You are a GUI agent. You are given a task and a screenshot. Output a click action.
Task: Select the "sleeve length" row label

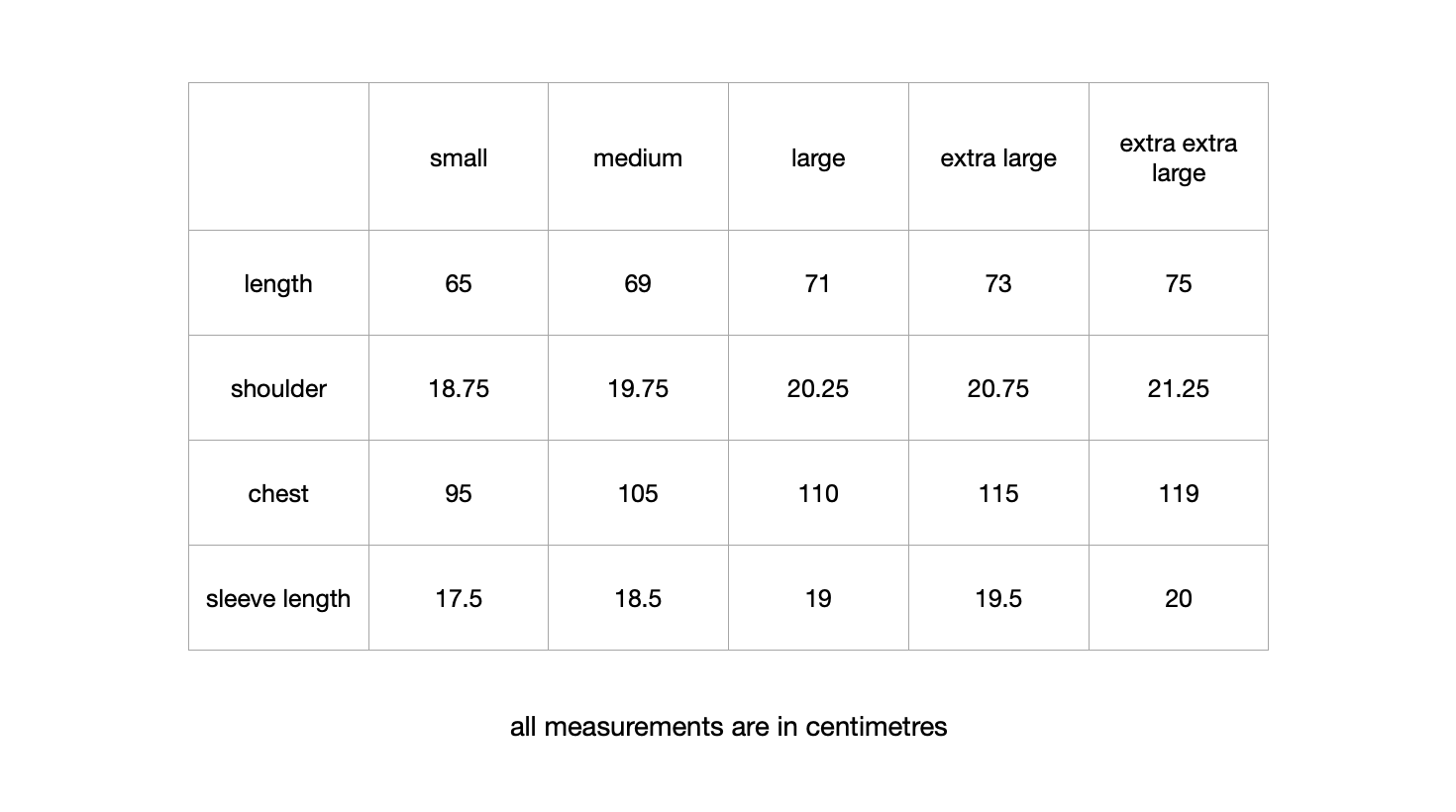[278, 599]
